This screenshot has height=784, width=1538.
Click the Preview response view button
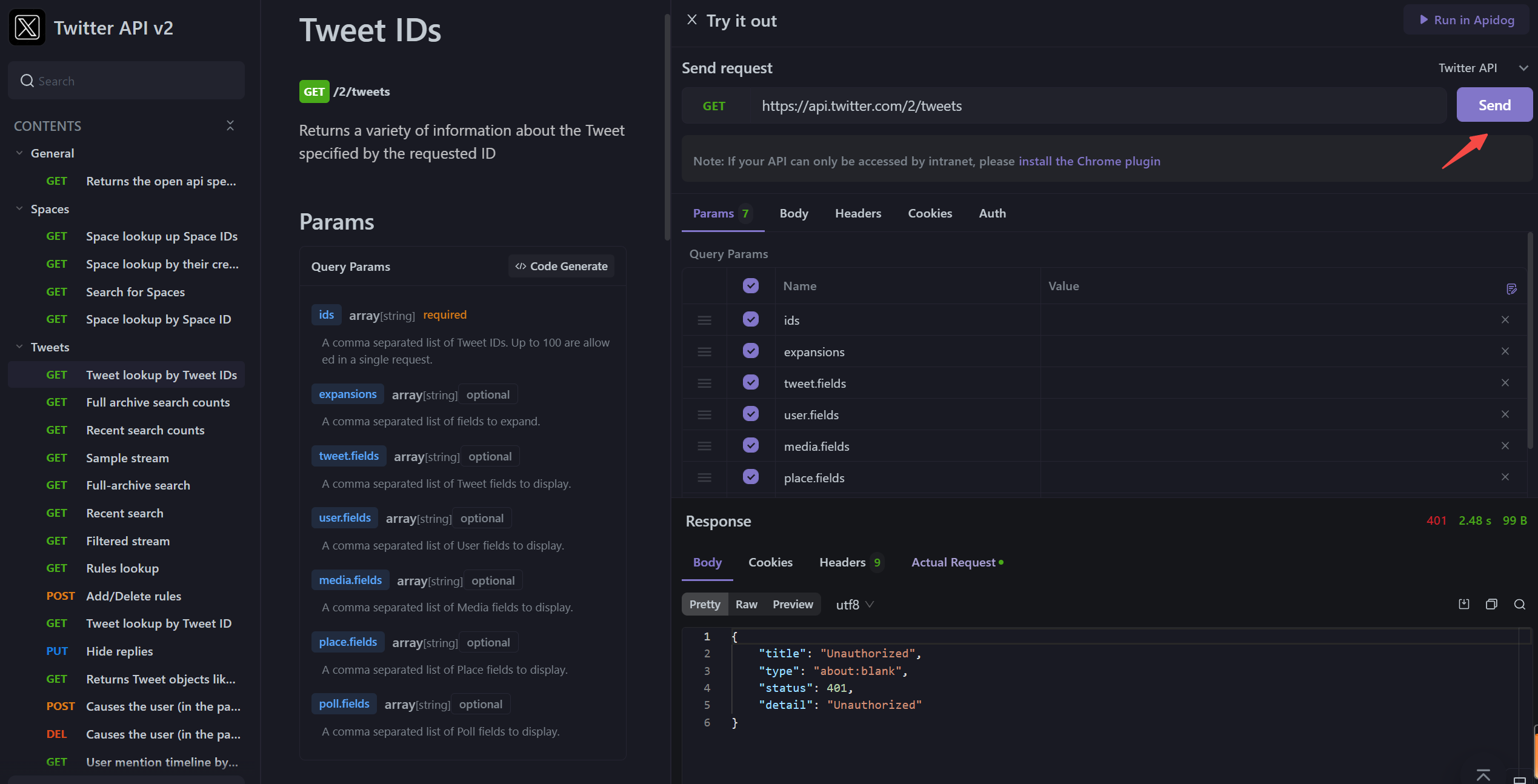[x=792, y=603]
